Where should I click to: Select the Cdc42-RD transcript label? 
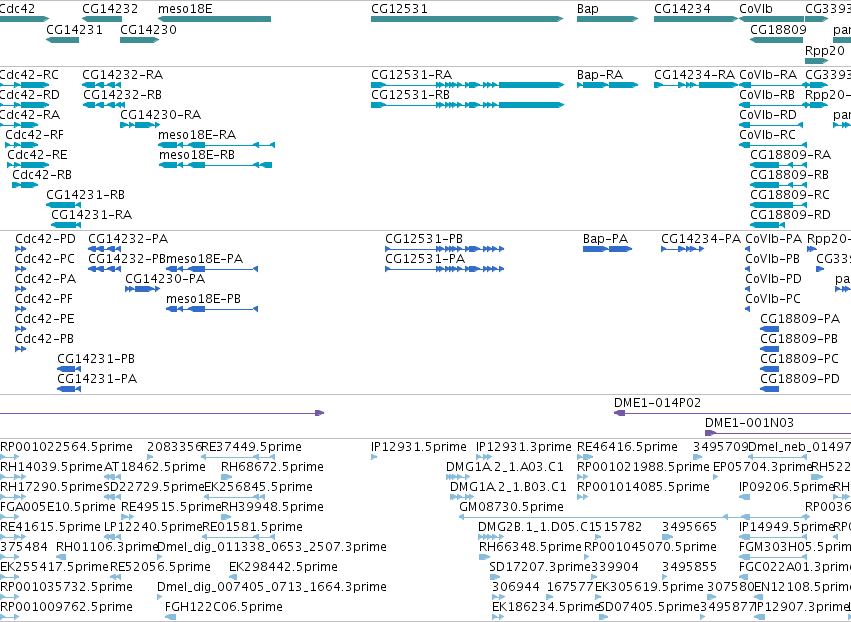[30, 94]
